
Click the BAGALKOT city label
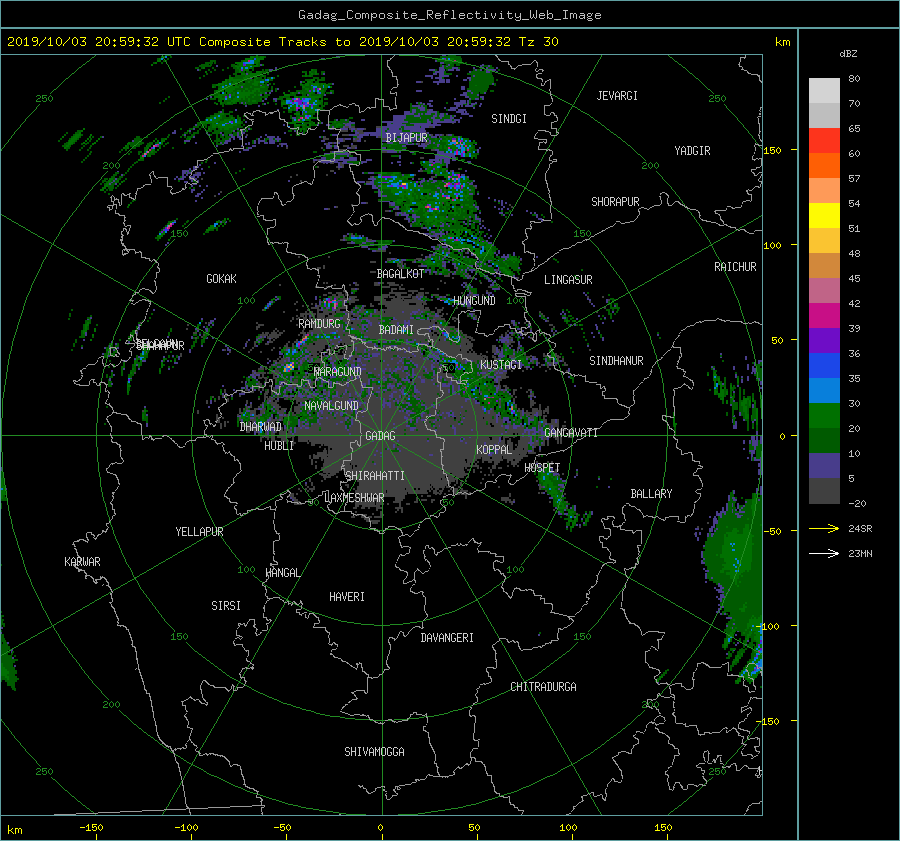point(400,274)
